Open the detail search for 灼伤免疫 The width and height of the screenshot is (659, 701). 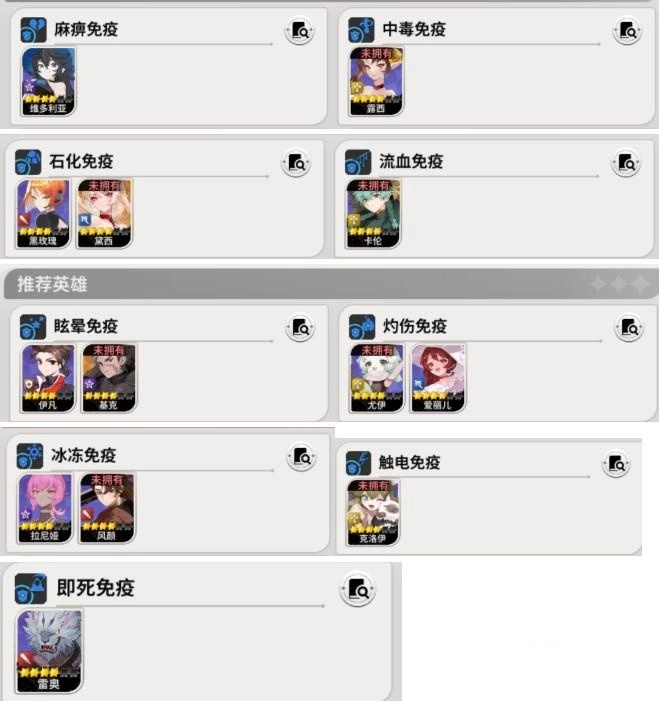coord(629,328)
